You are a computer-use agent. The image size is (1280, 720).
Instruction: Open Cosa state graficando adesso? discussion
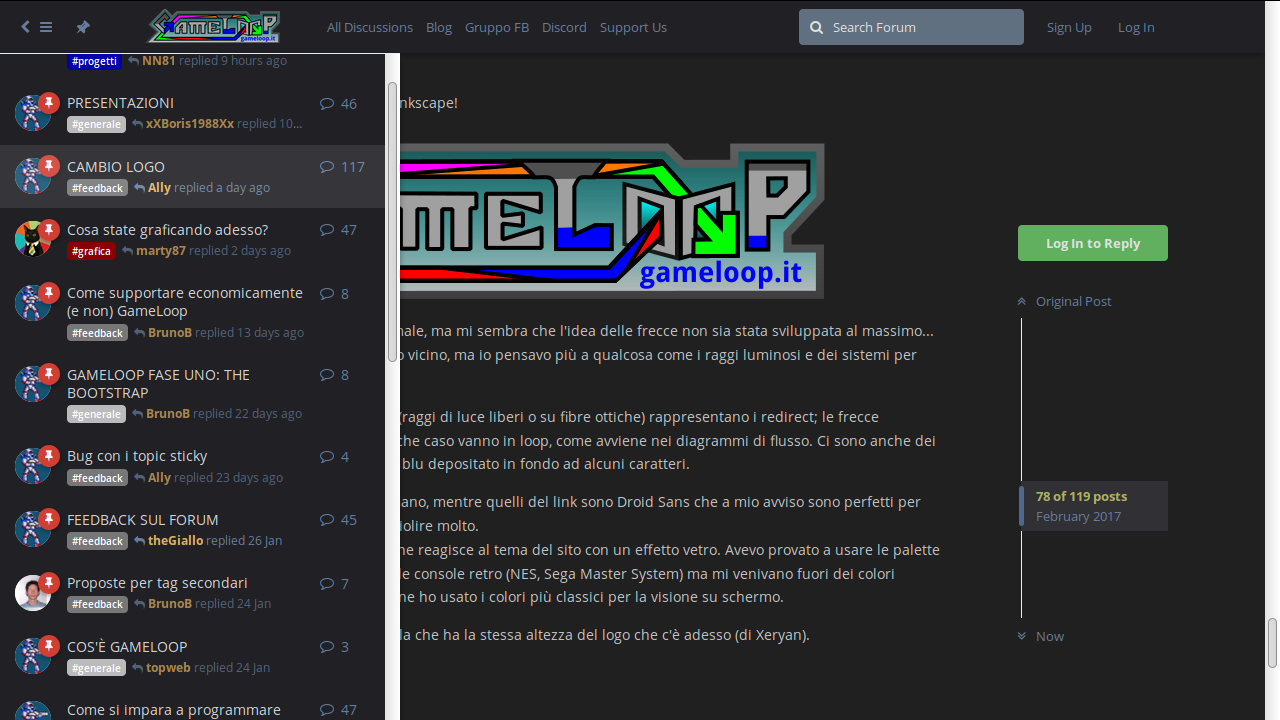(x=167, y=230)
